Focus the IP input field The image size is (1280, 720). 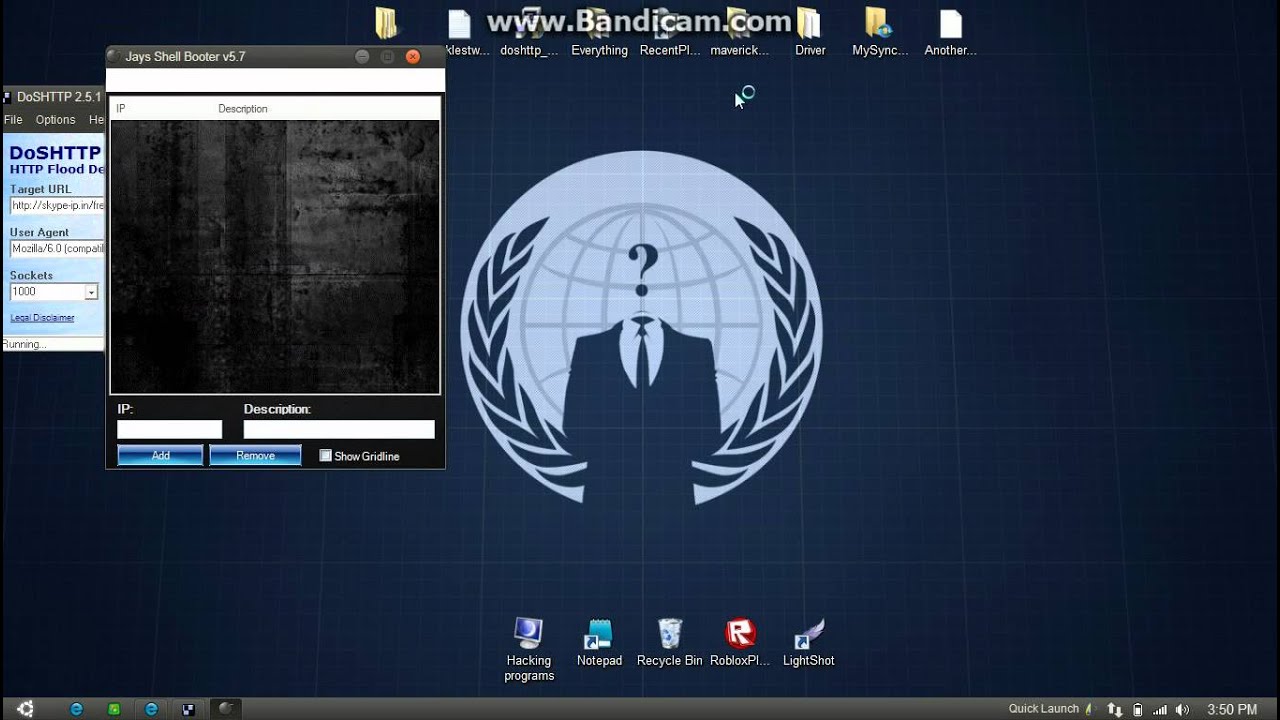click(x=169, y=429)
